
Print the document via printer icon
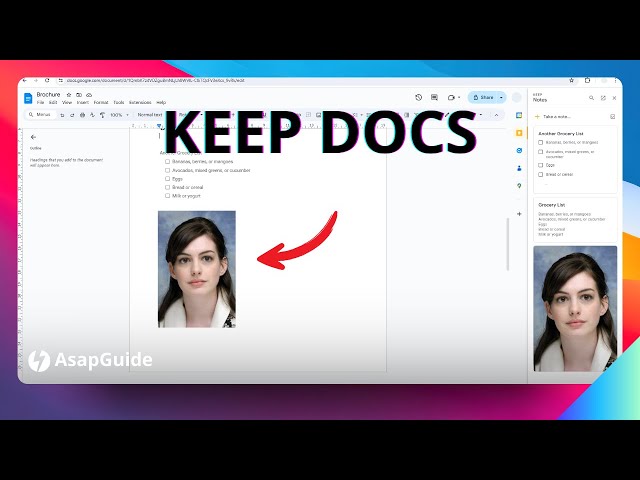82,115
